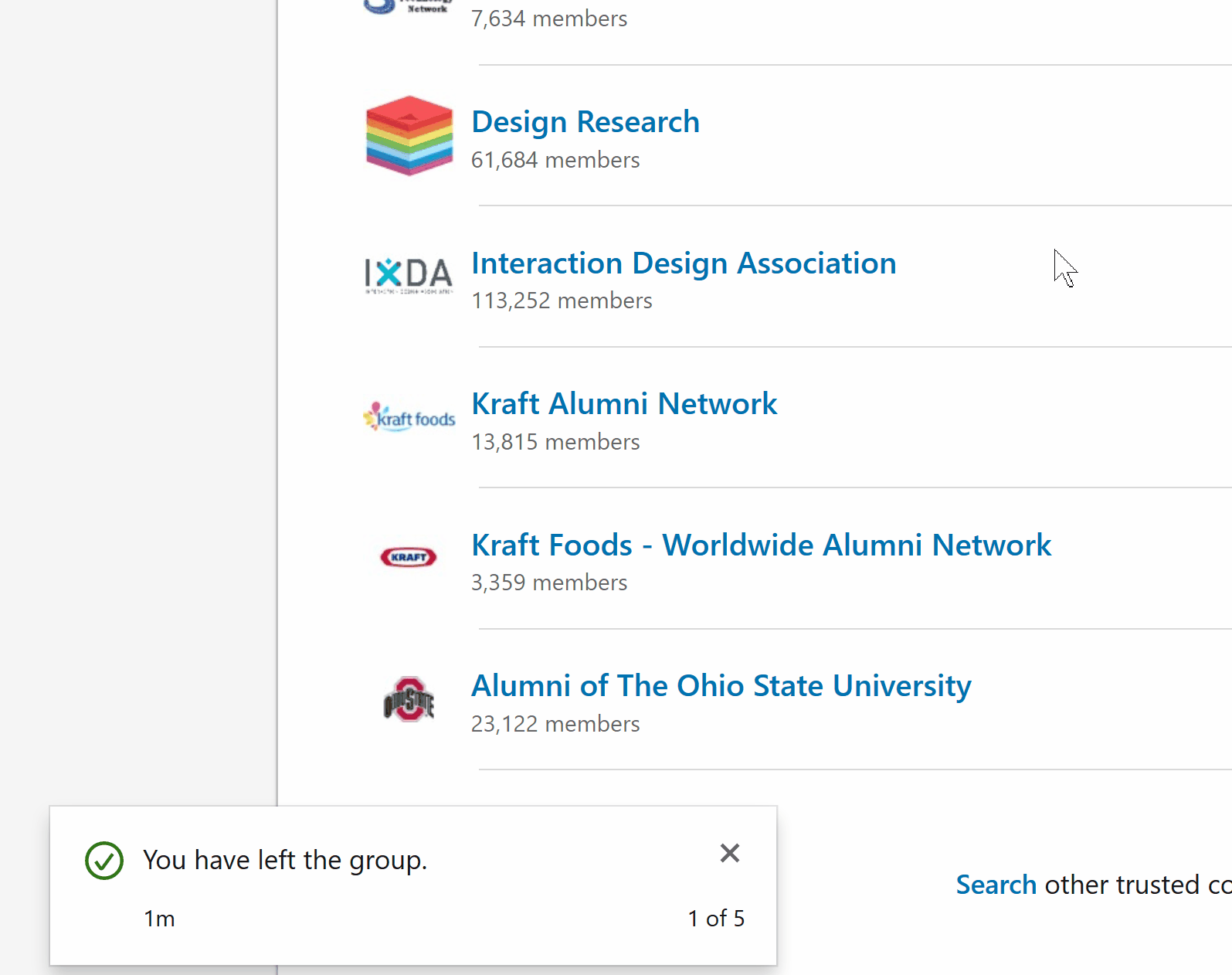Image resolution: width=1232 pixels, height=975 pixels.
Task: Click the IxDA logo
Action: (x=409, y=276)
